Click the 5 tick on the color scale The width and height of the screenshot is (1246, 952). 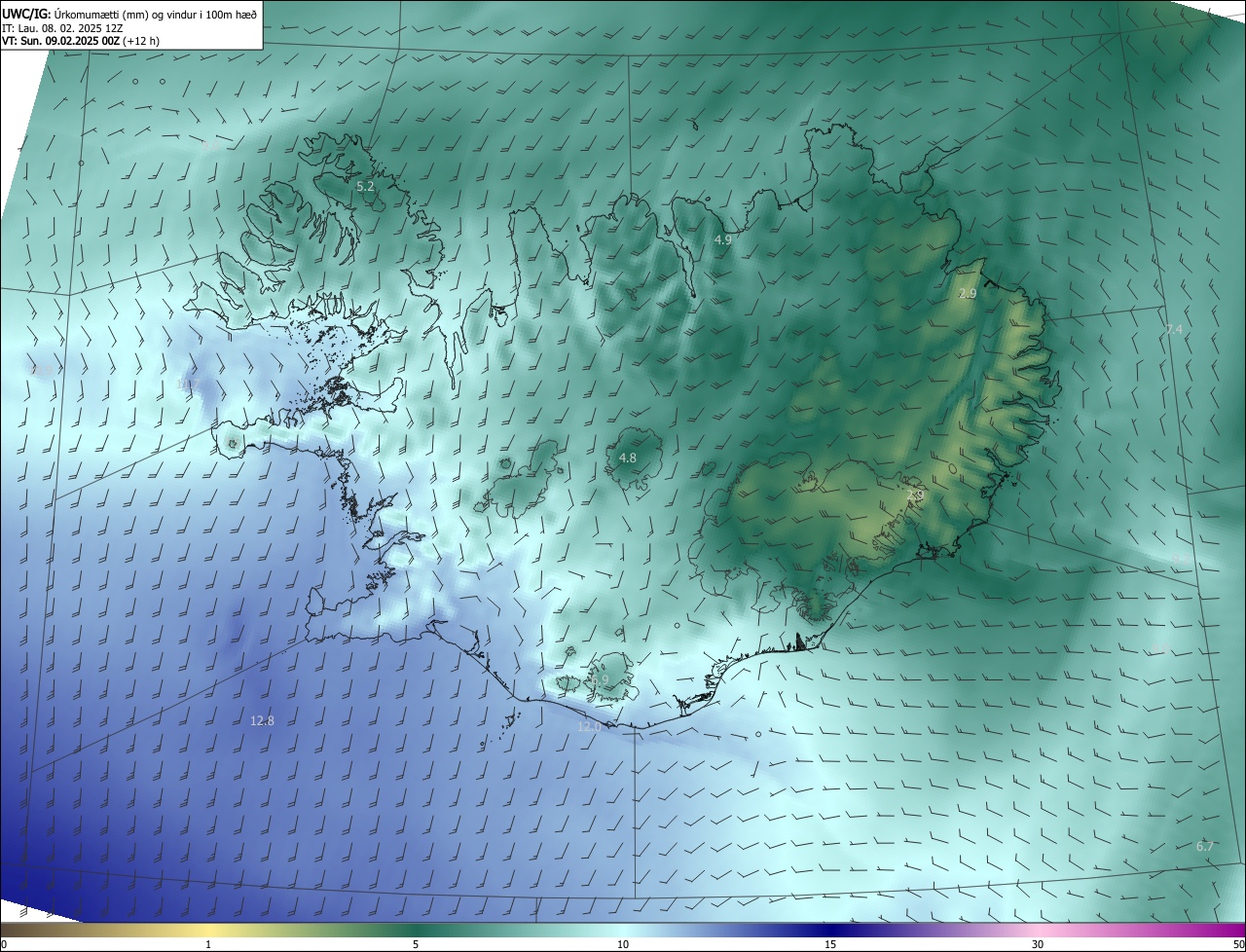[416, 944]
